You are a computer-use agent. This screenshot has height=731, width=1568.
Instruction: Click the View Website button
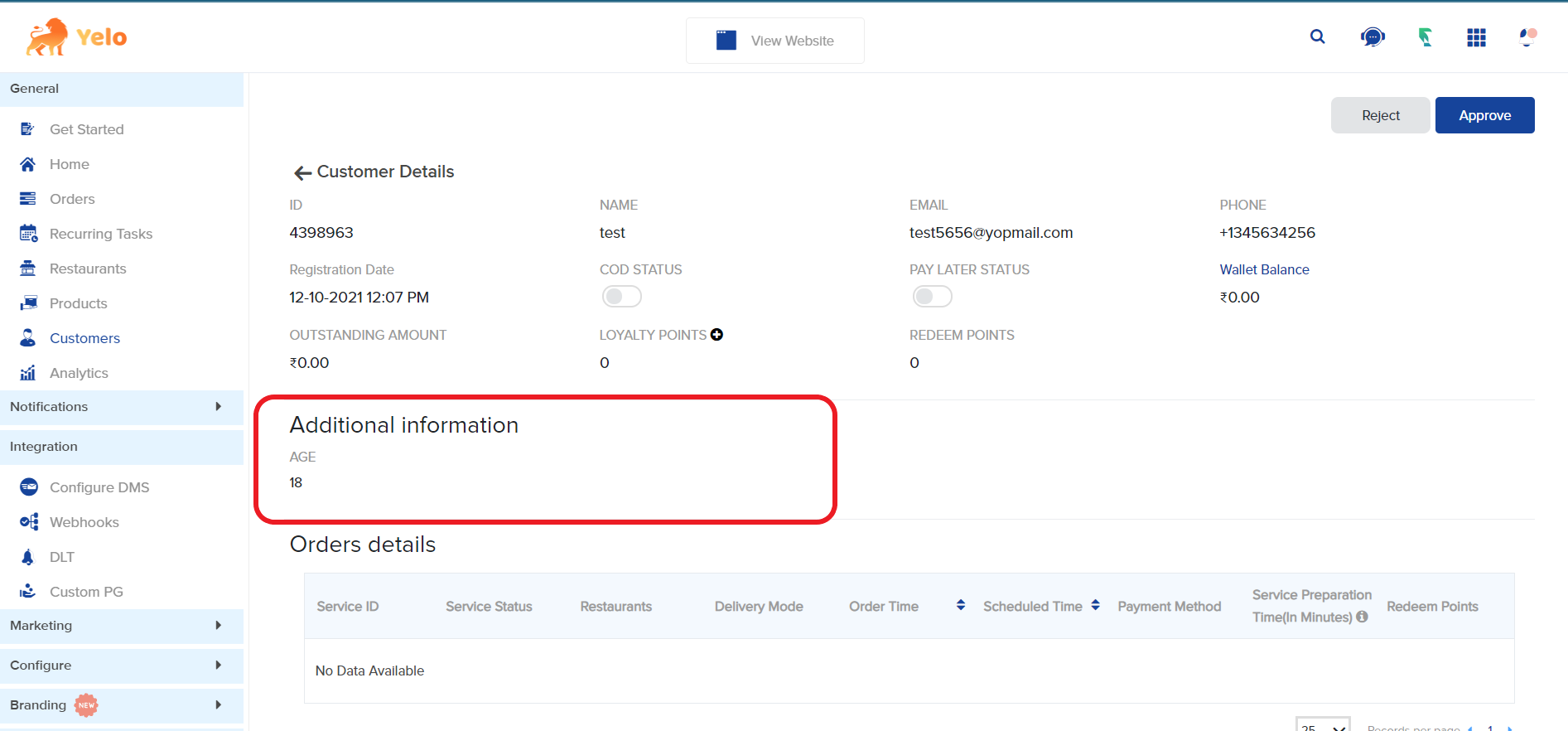tap(774, 41)
